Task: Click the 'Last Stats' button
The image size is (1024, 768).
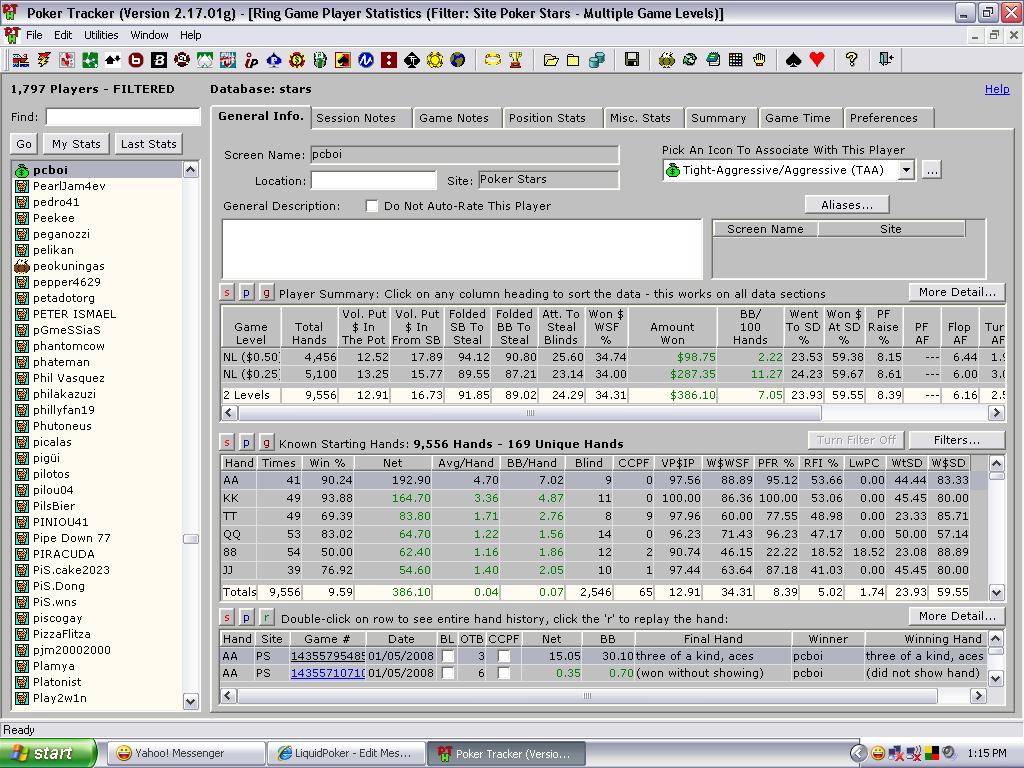Action: click(x=149, y=144)
